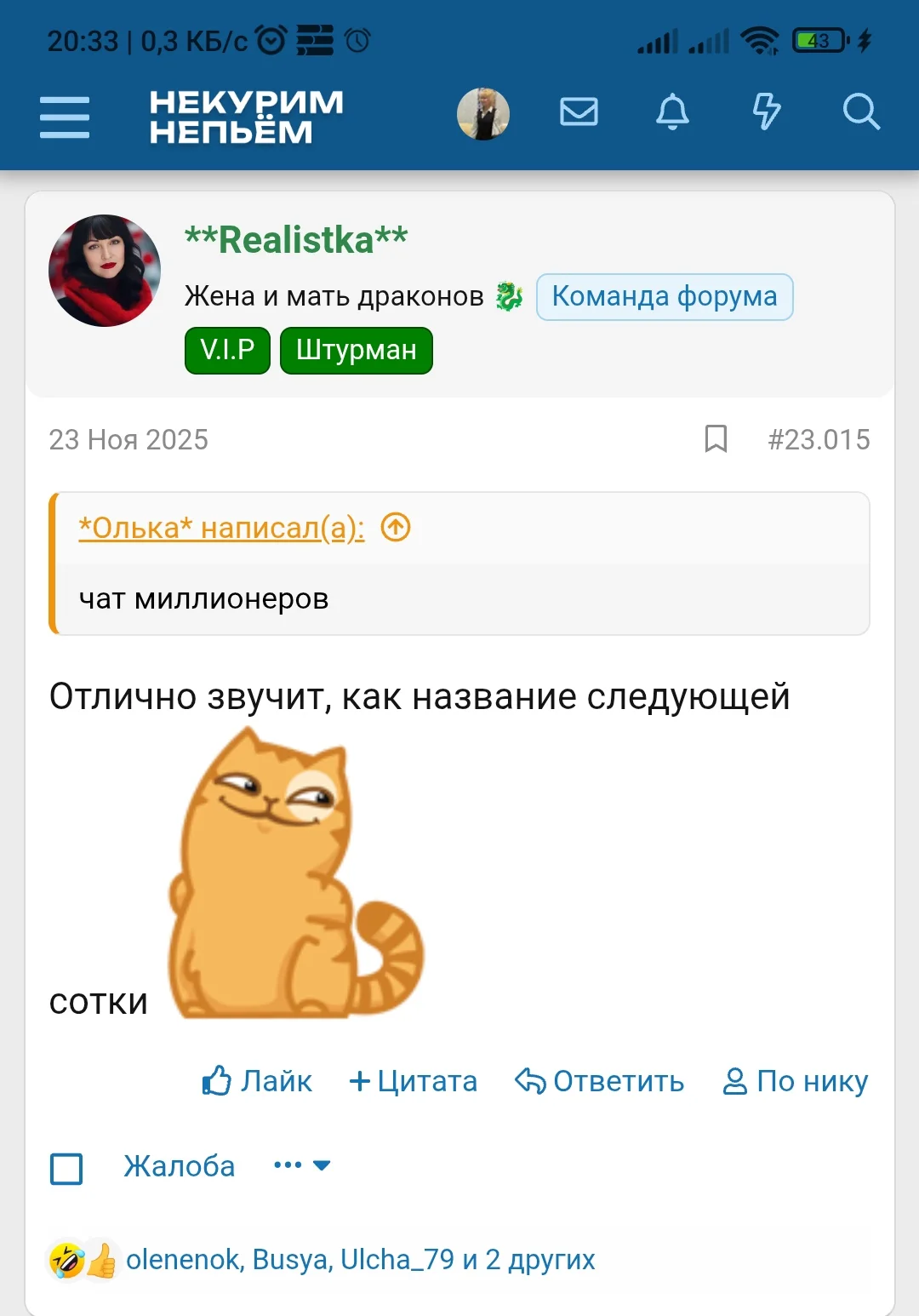Open notifications bell icon
This screenshot has width=919, height=1316.
[x=672, y=112]
